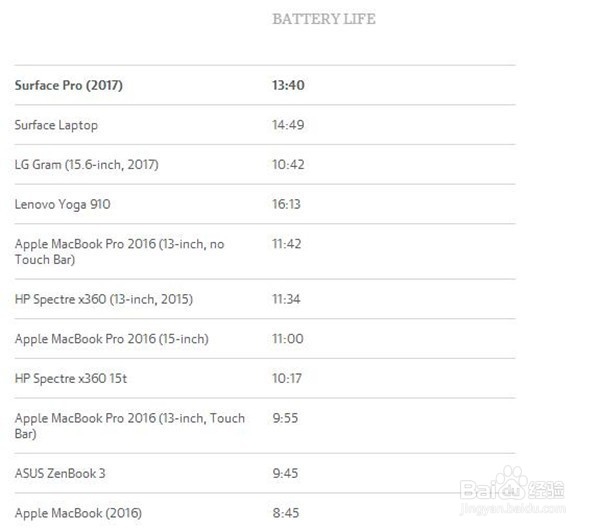
Task: Select the 10:17 battery life value
Action: pos(287,378)
